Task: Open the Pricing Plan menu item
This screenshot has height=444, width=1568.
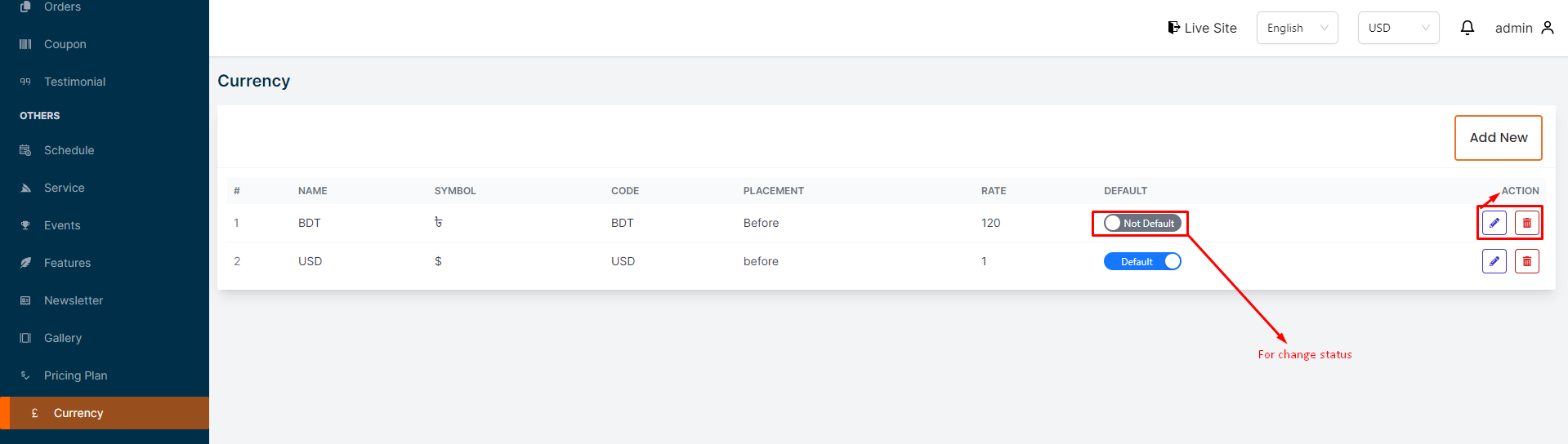Action: pyautogui.click(x=75, y=375)
